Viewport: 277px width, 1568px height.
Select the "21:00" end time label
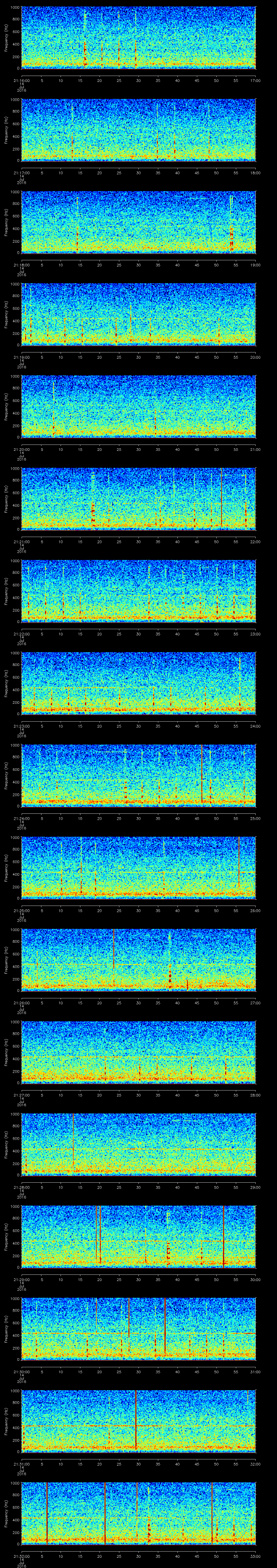pos(255,449)
